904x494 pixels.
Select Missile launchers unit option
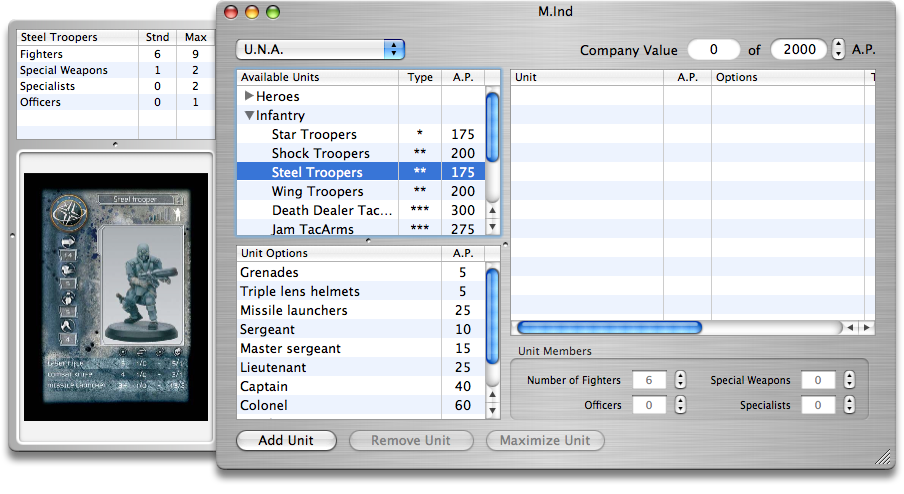(293, 311)
